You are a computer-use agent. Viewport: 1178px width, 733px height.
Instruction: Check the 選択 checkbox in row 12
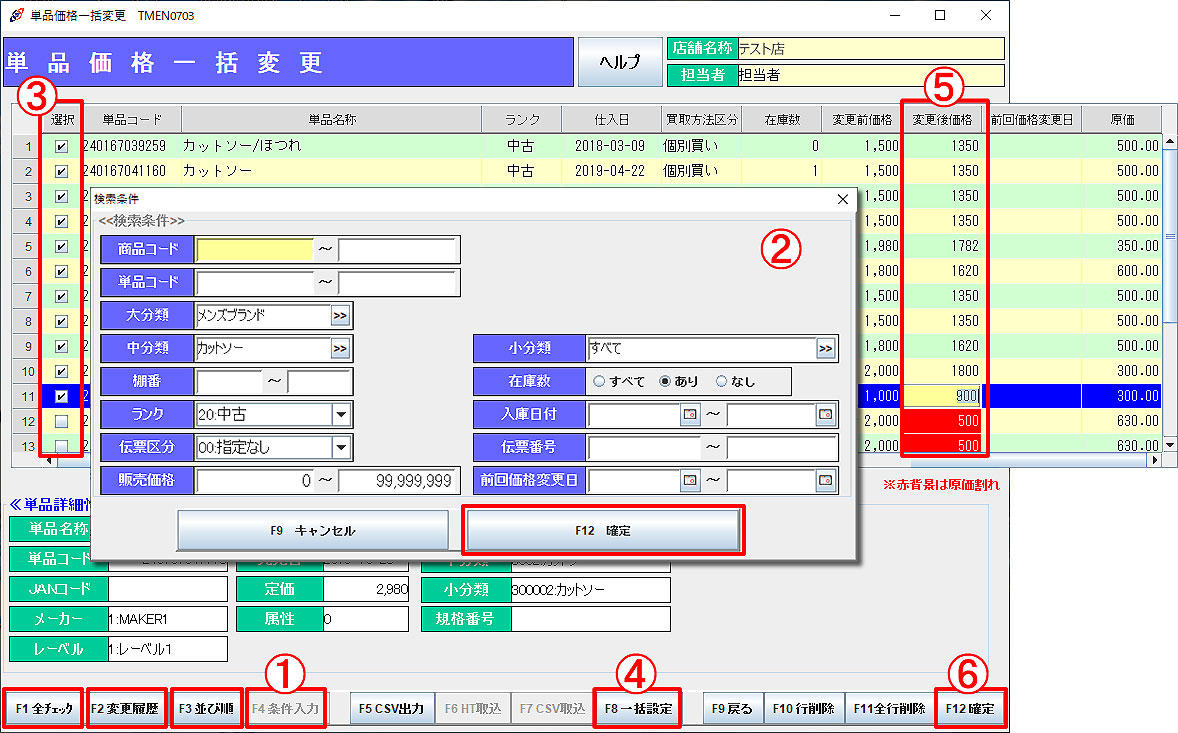pyautogui.click(x=61, y=421)
